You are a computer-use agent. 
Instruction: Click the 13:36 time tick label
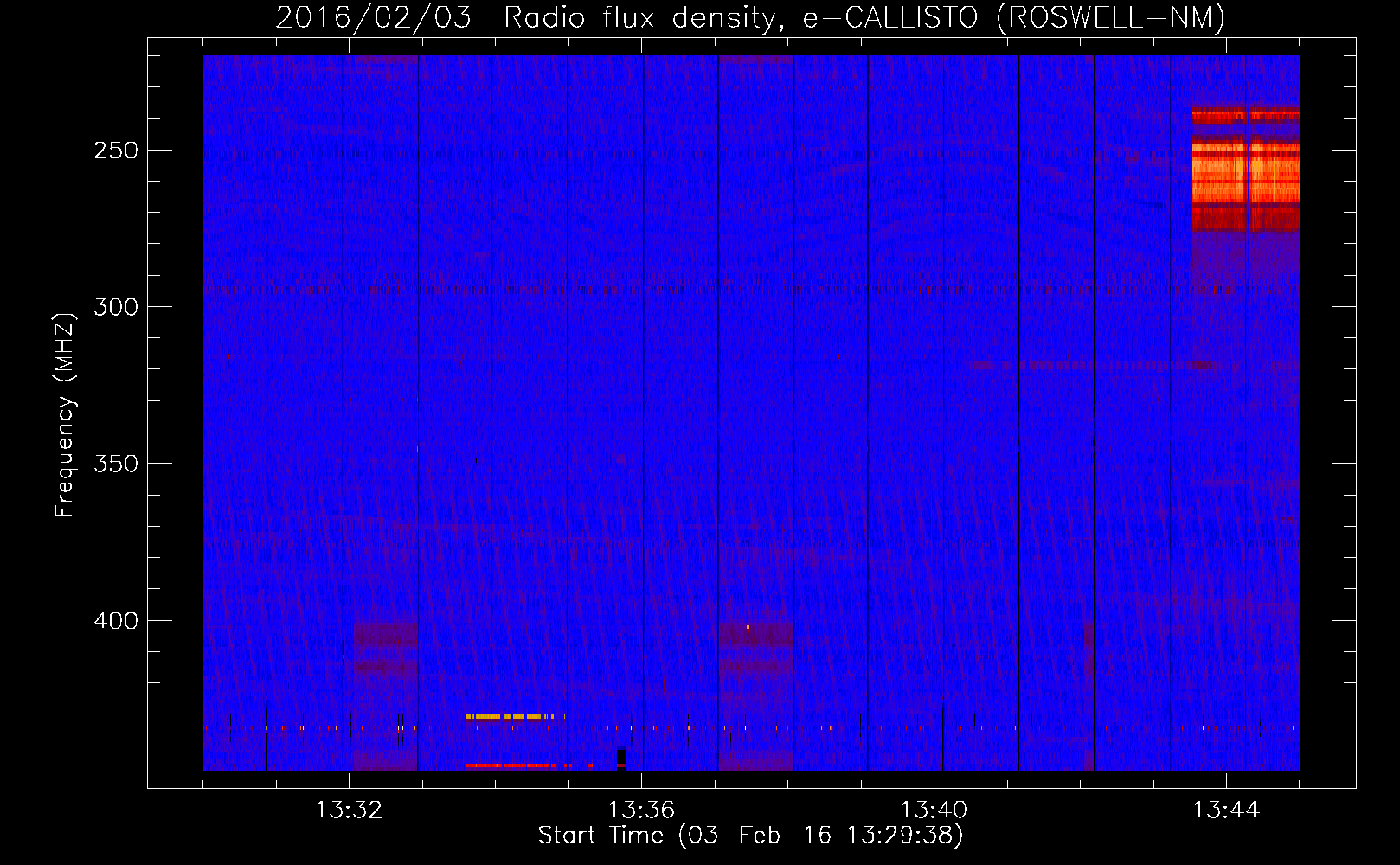[x=641, y=811]
